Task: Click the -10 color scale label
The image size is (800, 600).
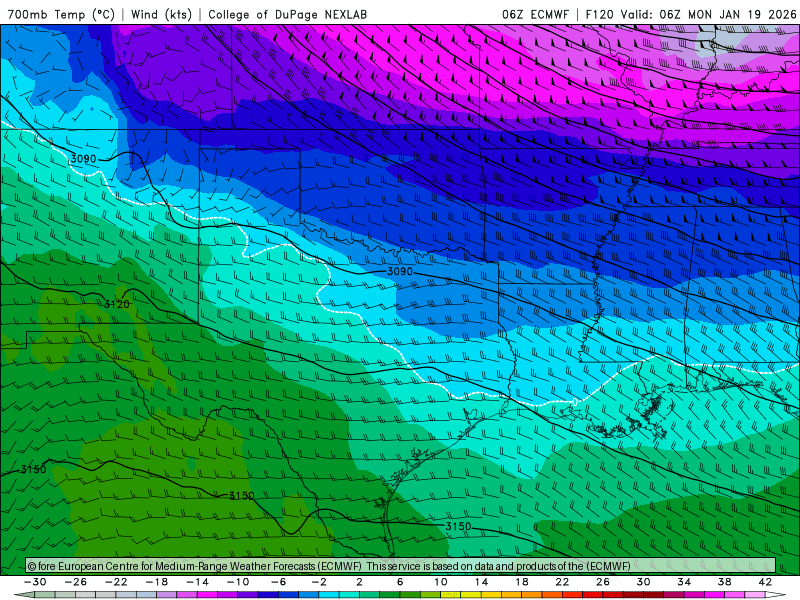Action: pos(238,582)
